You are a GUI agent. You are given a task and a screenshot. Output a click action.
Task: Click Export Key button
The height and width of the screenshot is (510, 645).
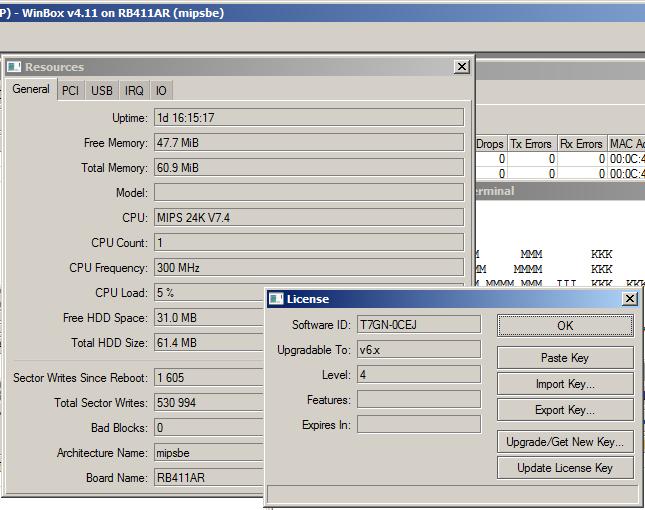[x=565, y=410]
